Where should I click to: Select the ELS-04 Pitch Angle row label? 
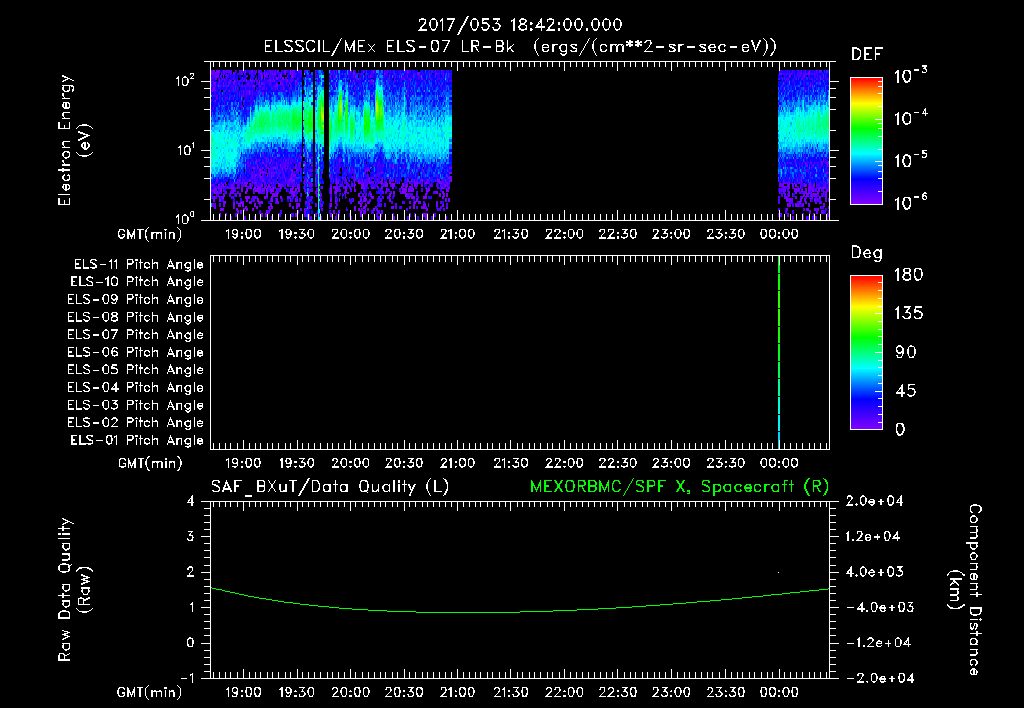pyautogui.click(x=136, y=387)
